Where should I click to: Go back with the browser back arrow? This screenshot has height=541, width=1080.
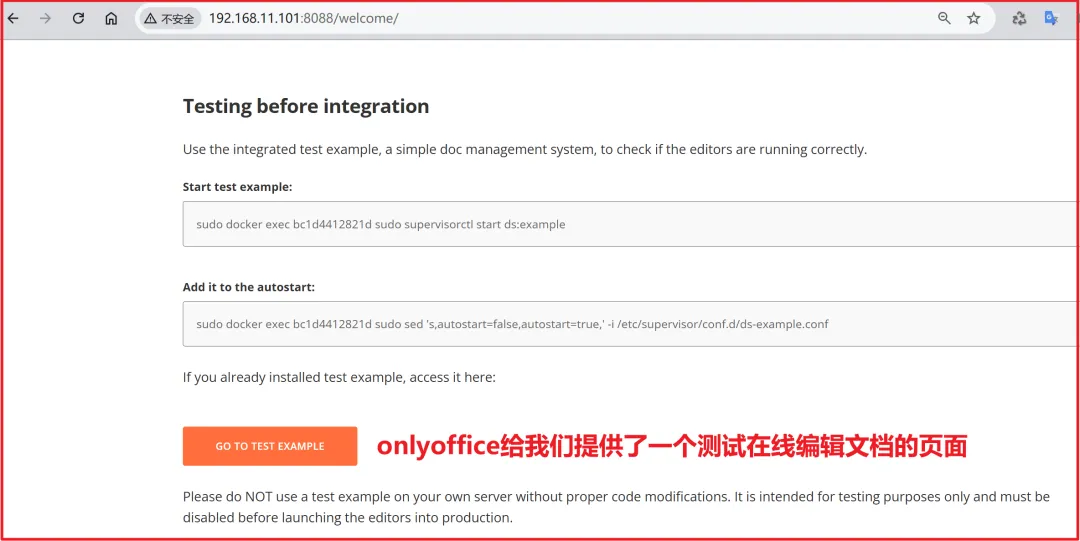12,19
